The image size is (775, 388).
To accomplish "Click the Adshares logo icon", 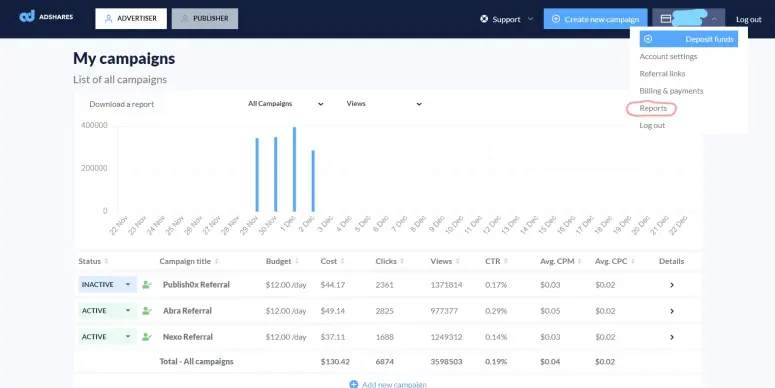I will [27, 16].
